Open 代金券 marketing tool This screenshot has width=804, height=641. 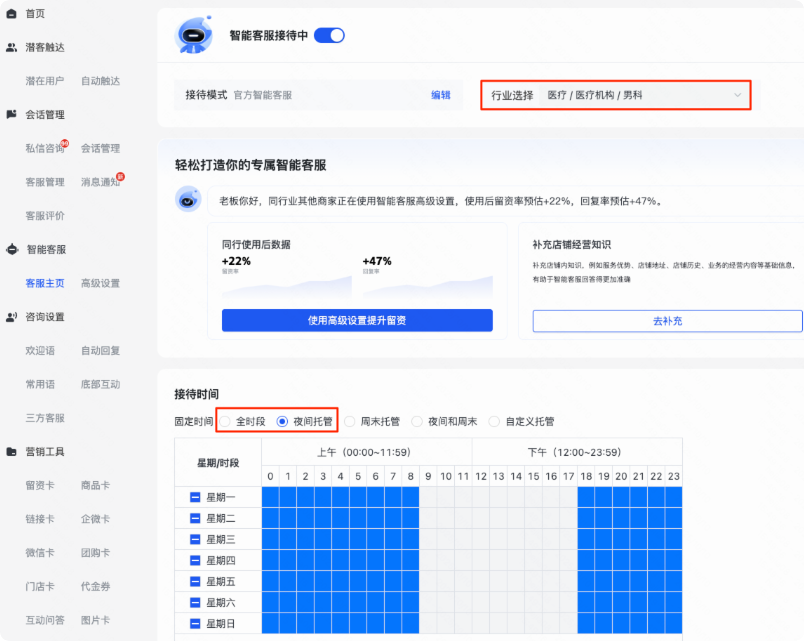click(x=95, y=586)
